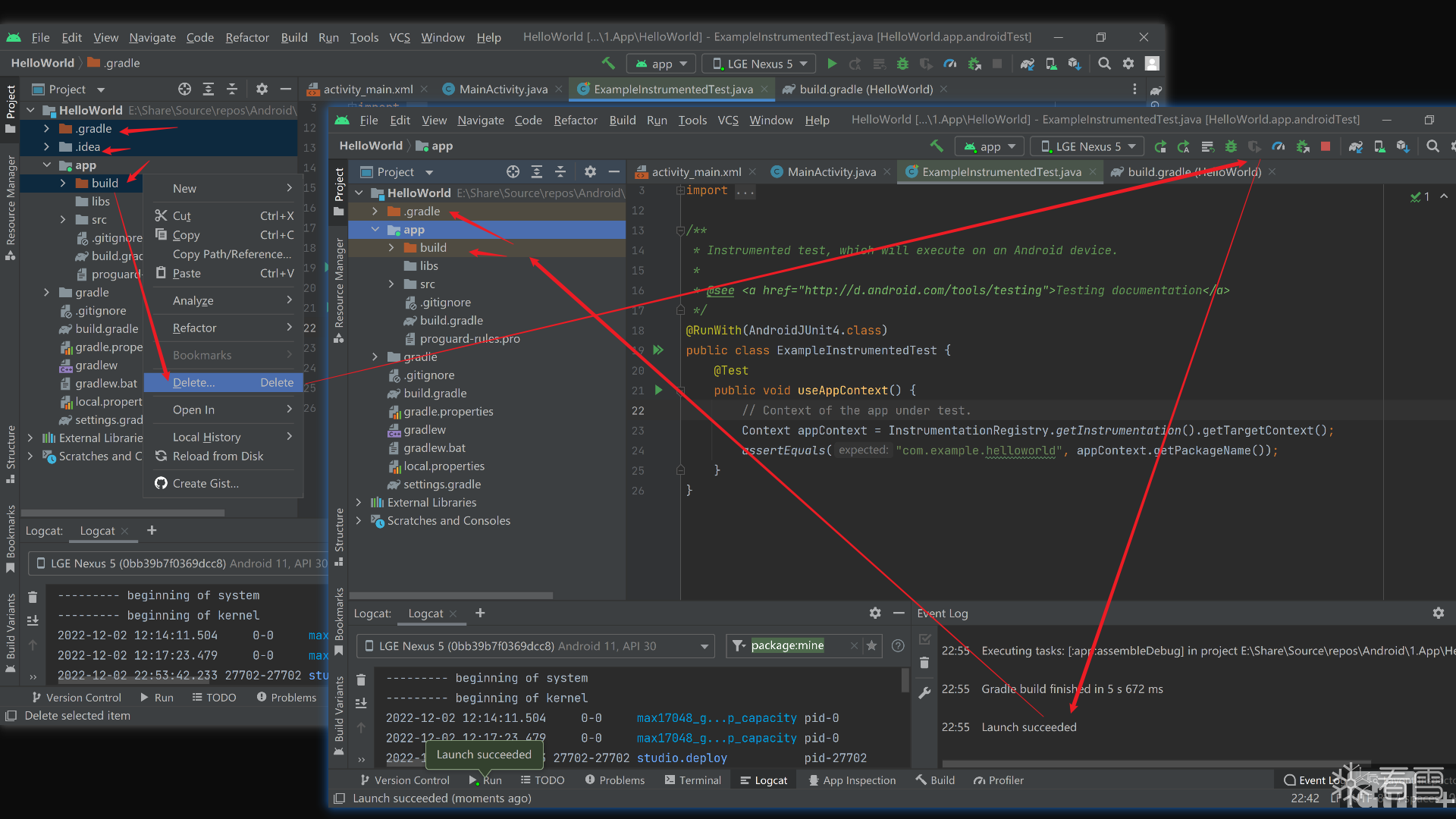
Task: Toggle the Project tool window sidebar button
Action: 339,190
